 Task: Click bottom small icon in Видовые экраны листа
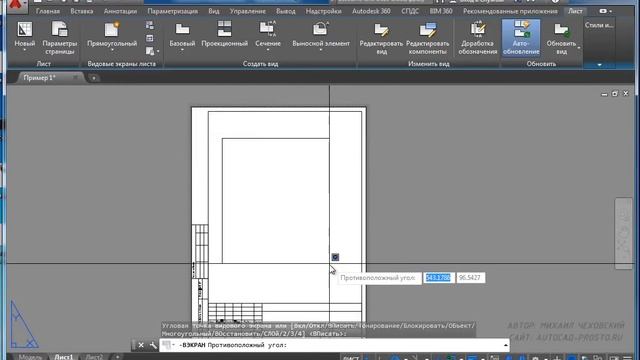(x=150, y=51)
